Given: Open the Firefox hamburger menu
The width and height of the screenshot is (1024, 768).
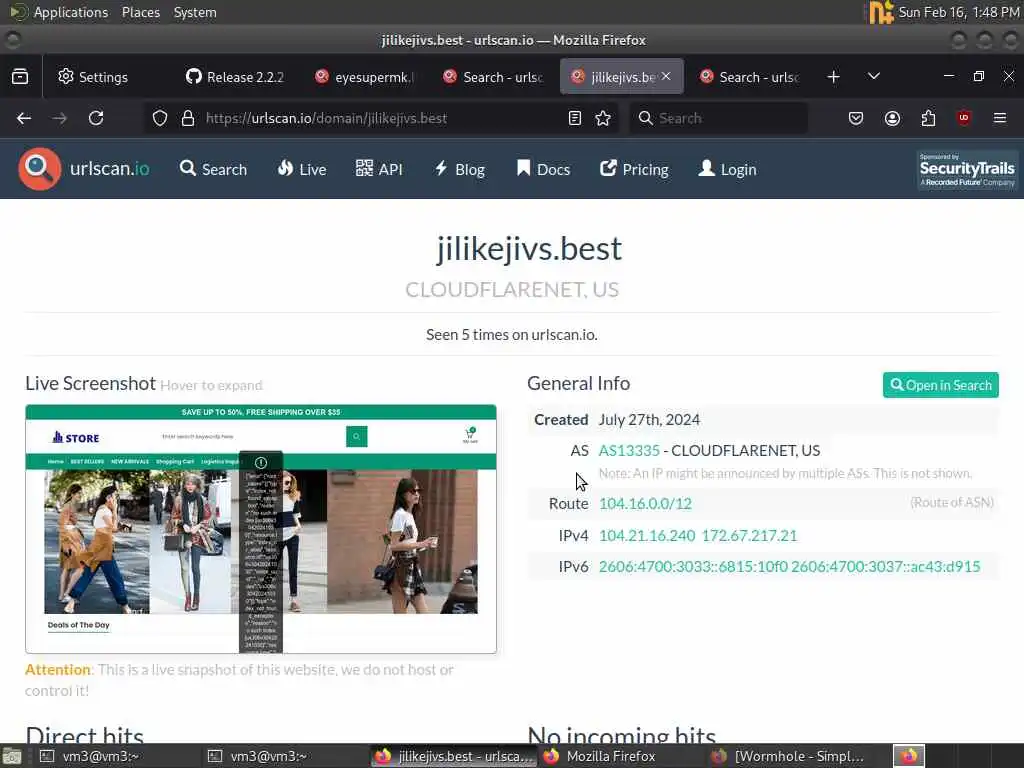Looking at the screenshot, I should [x=1000, y=118].
